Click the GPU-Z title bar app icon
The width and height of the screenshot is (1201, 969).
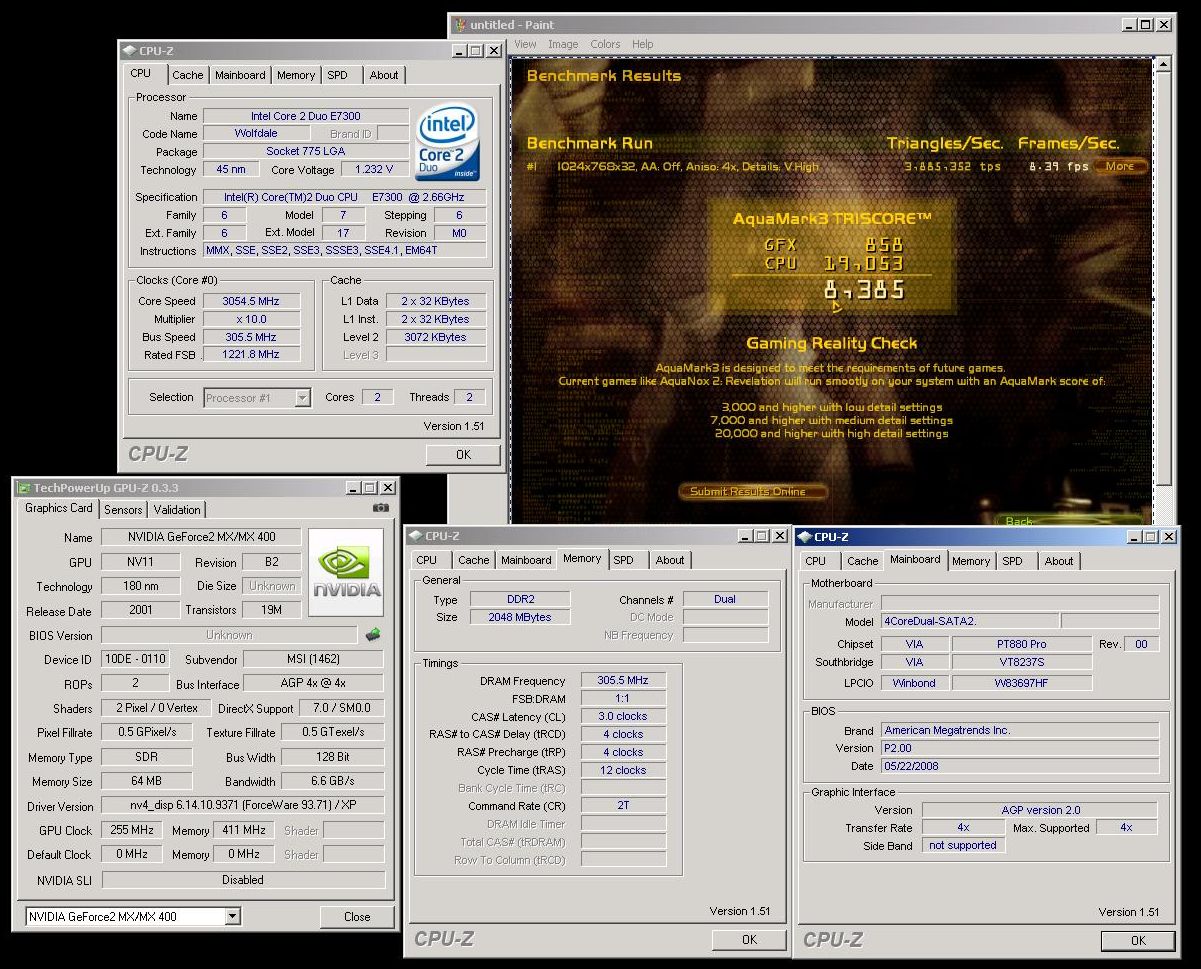point(24,488)
